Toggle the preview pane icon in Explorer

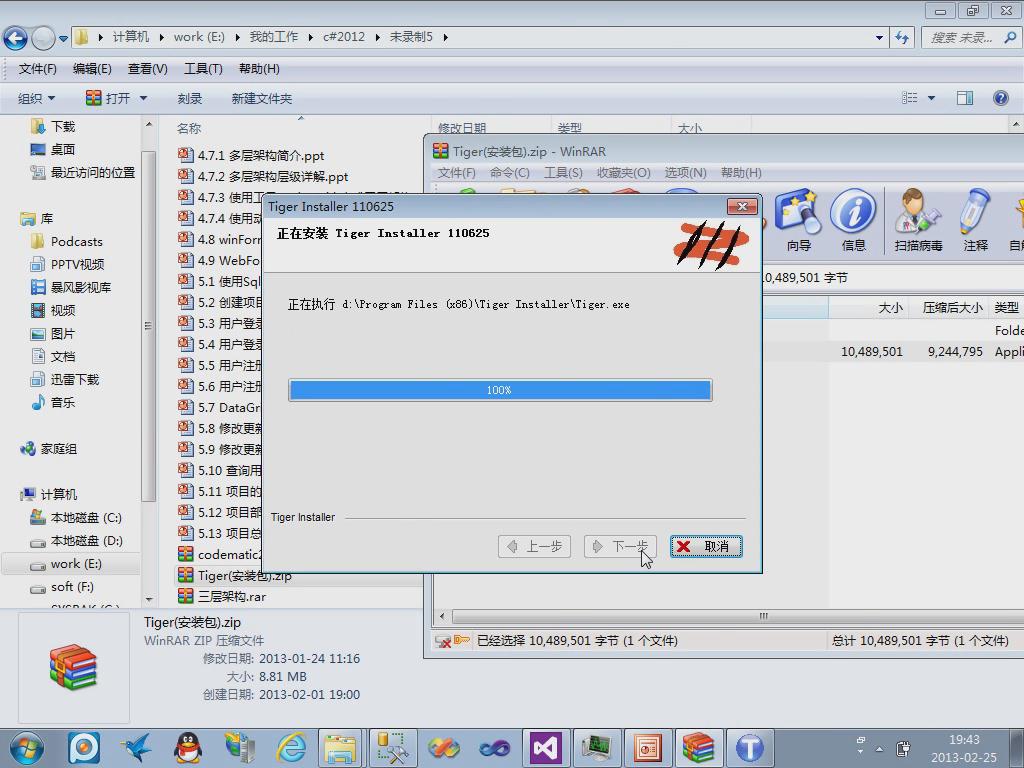click(x=965, y=98)
